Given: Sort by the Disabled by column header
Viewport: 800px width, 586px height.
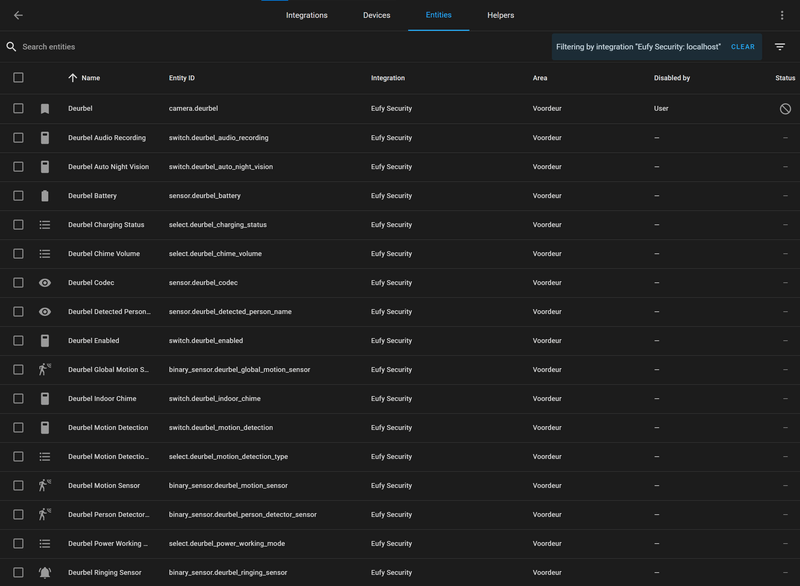Looking at the screenshot, I should (x=671, y=78).
